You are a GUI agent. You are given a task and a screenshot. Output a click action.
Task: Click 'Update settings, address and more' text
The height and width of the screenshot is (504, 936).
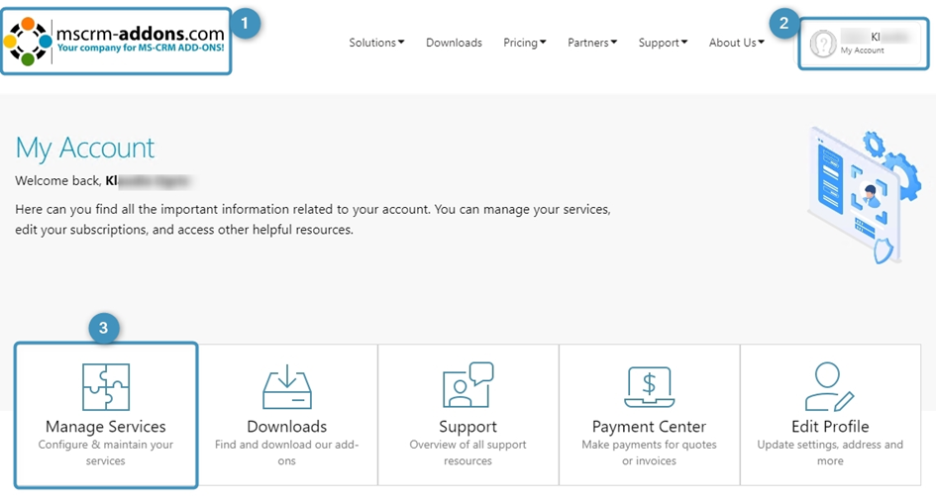830,453
